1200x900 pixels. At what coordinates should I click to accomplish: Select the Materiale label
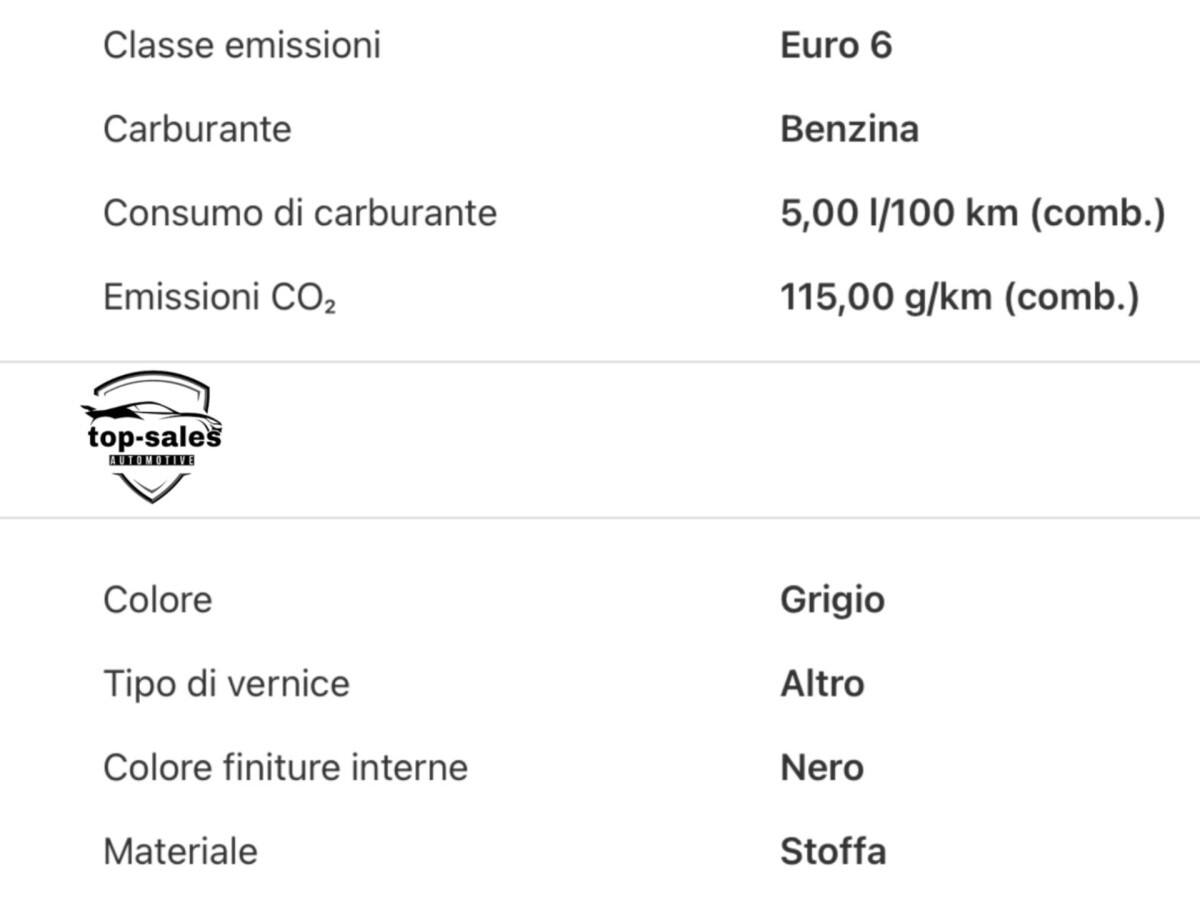pos(180,852)
